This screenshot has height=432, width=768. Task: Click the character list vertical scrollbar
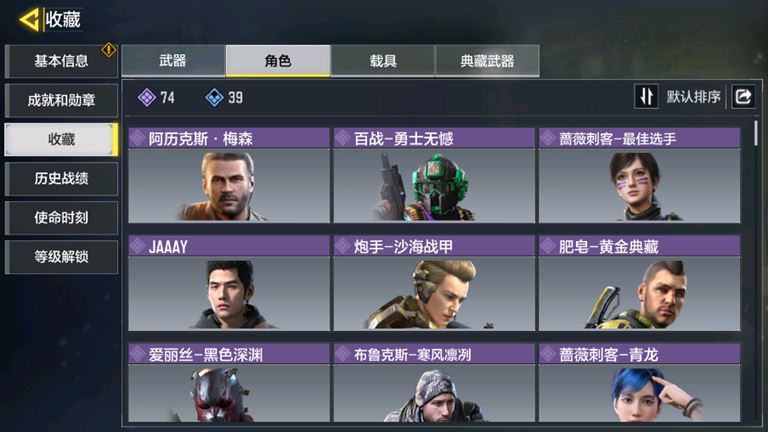(x=756, y=133)
